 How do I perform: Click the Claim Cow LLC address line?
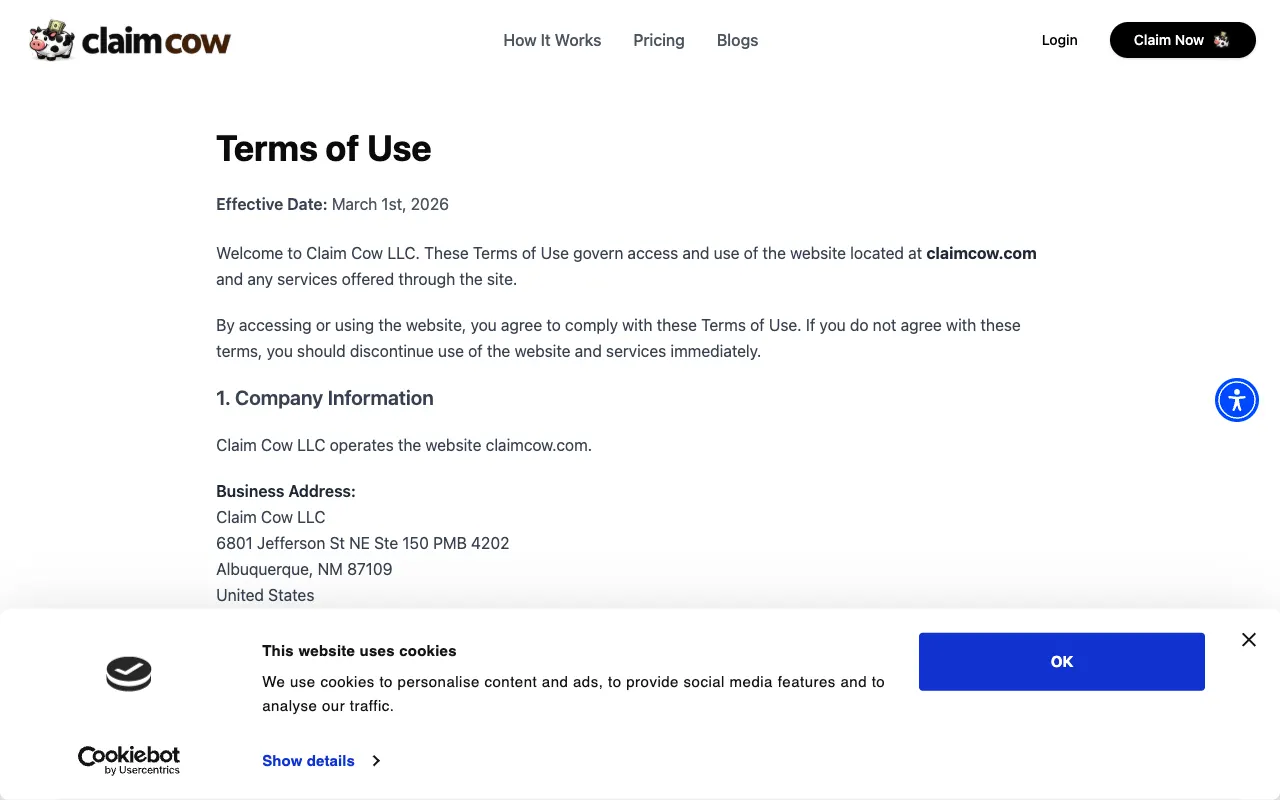coord(271,517)
